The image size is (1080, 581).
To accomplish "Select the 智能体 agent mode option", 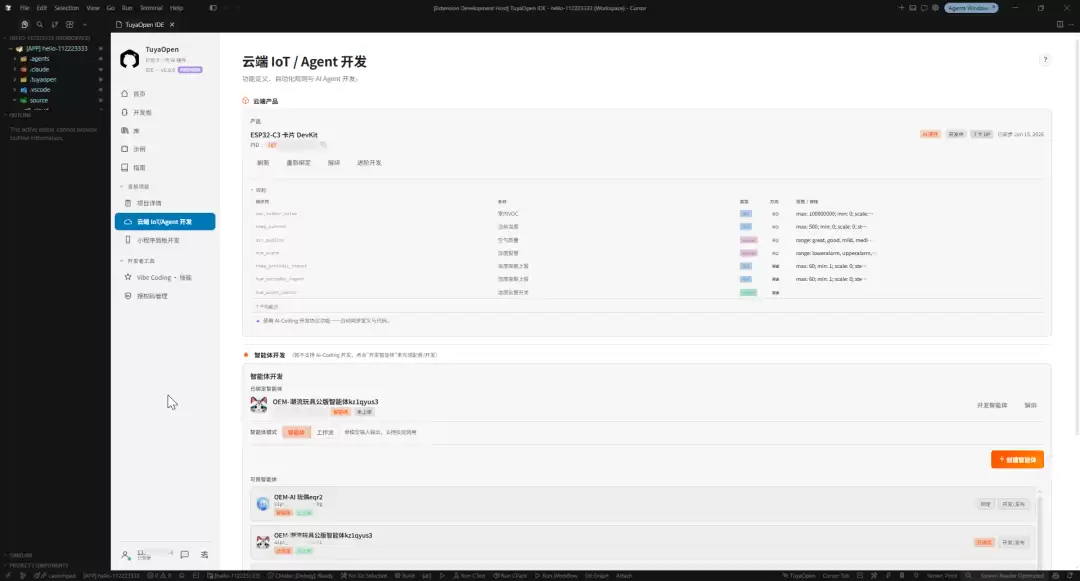I will [296, 432].
